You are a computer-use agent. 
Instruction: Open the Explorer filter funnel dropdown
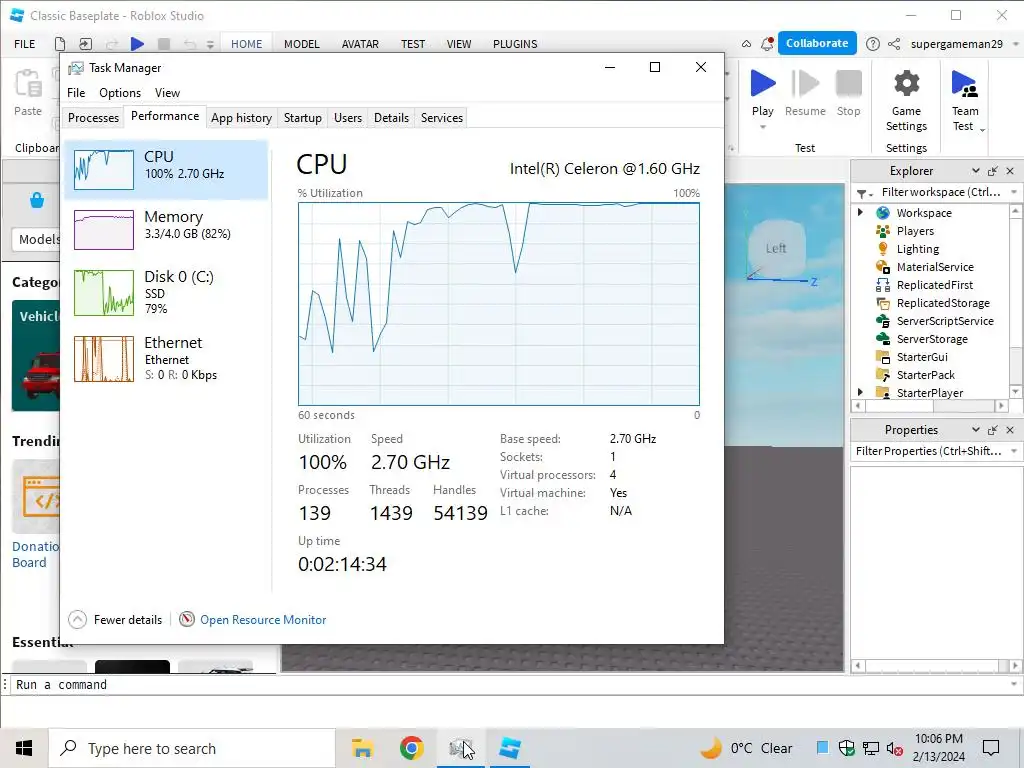(864, 193)
